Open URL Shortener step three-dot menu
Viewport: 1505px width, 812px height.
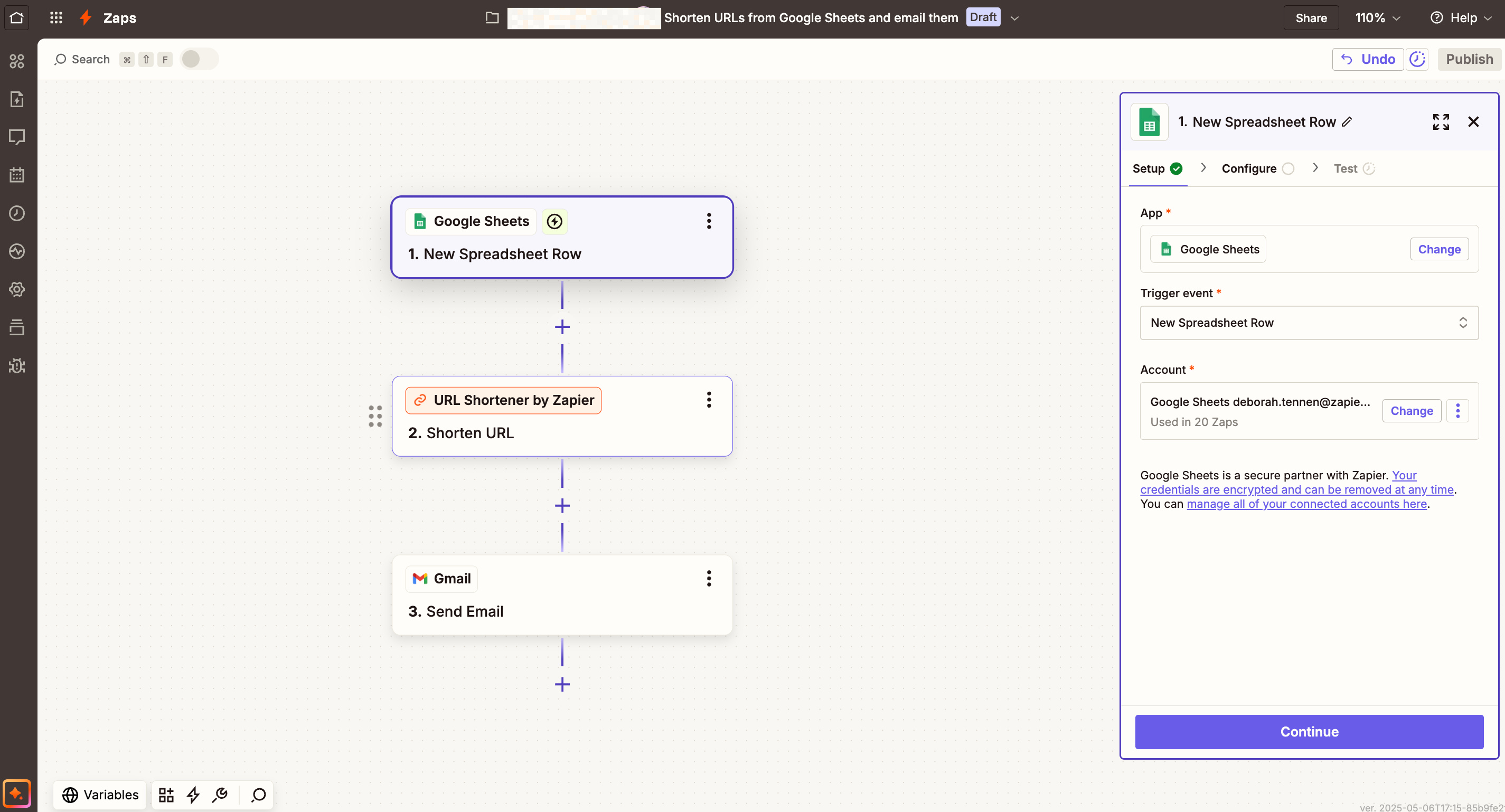[x=709, y=400]
